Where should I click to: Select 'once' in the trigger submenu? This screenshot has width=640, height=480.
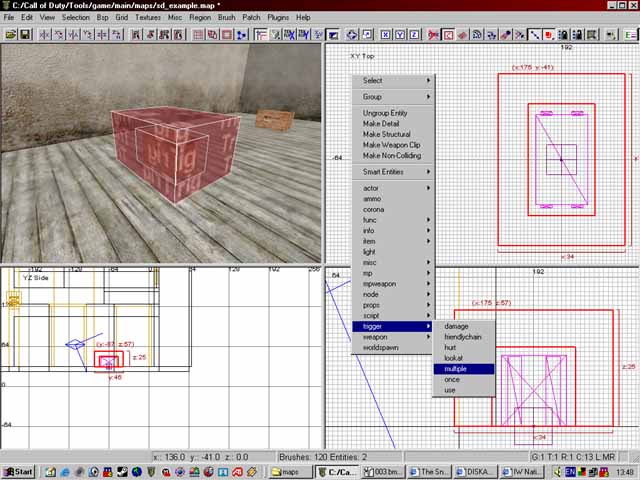pyautogui.click(x=452, y=380)
